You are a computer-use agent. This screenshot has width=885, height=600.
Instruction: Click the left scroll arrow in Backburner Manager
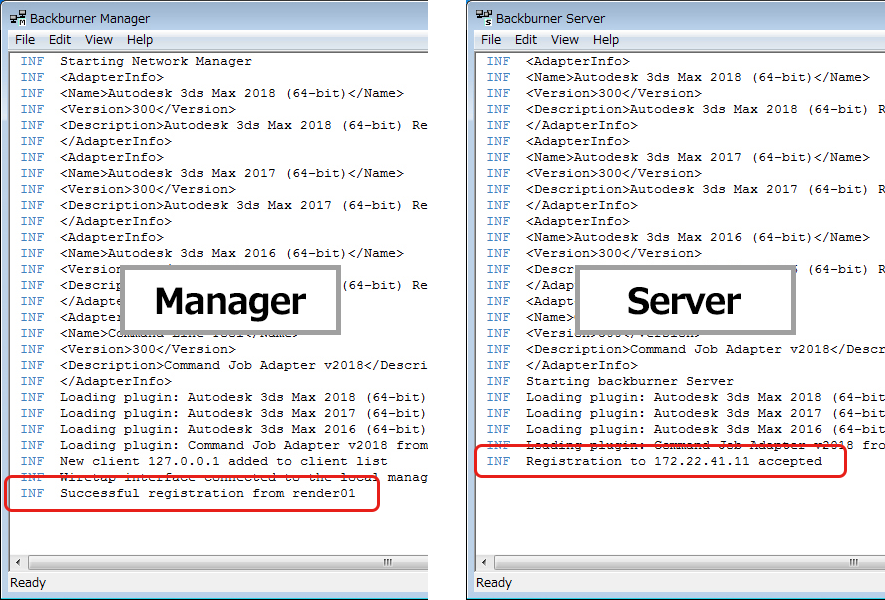coord(18,562)
